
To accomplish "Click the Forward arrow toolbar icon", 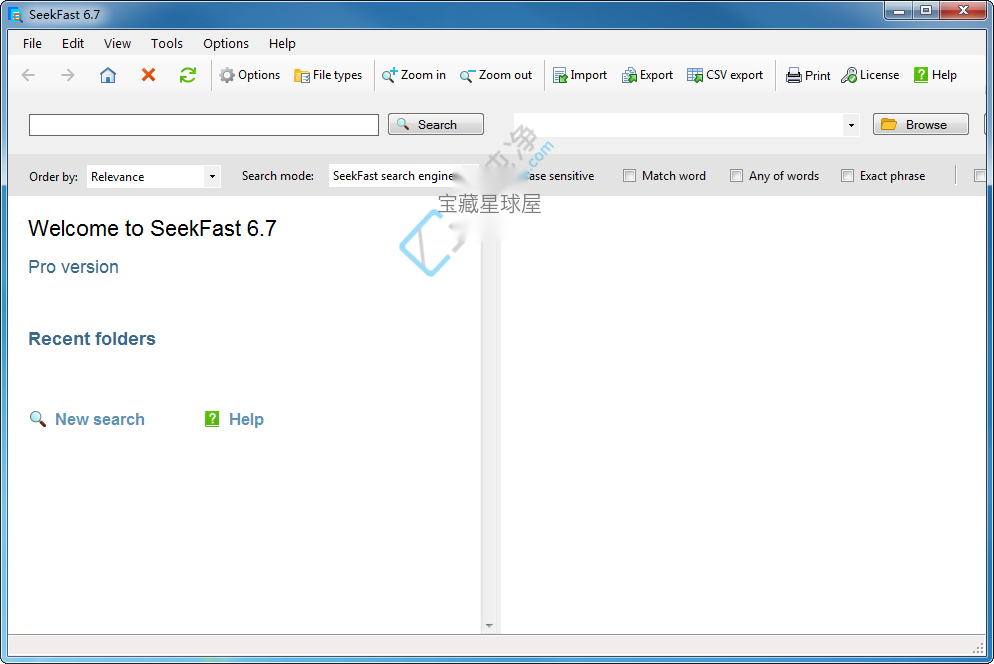I will [x=68, y=75].
